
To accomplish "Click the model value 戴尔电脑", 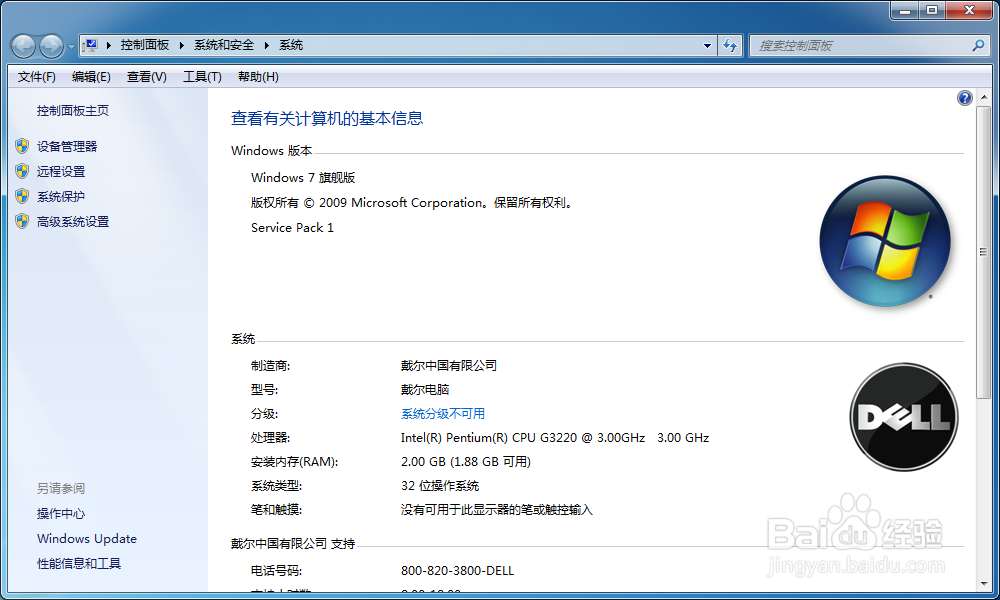I will click(425, 390).
